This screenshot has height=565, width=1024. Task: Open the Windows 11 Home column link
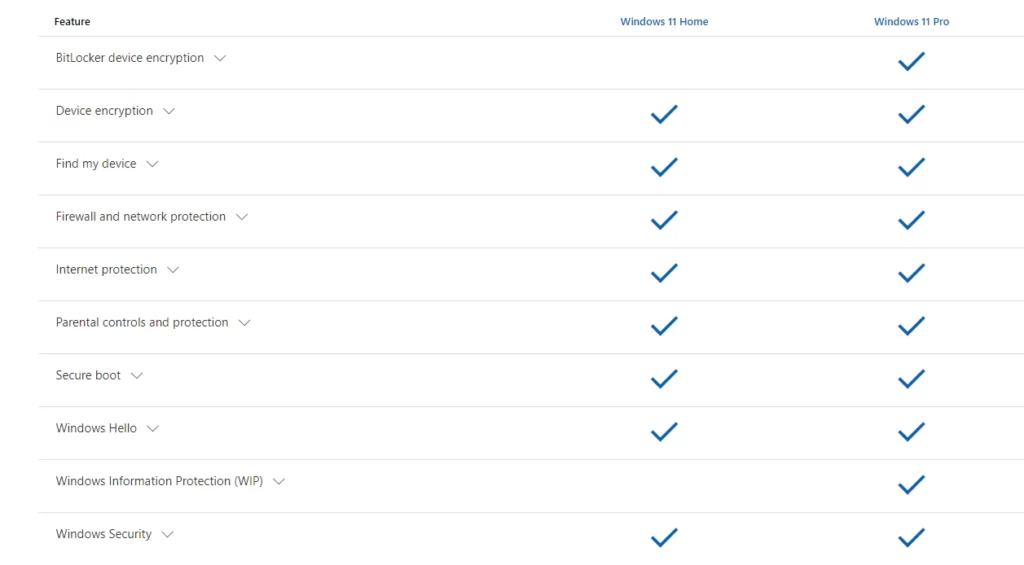click(664, 22)
